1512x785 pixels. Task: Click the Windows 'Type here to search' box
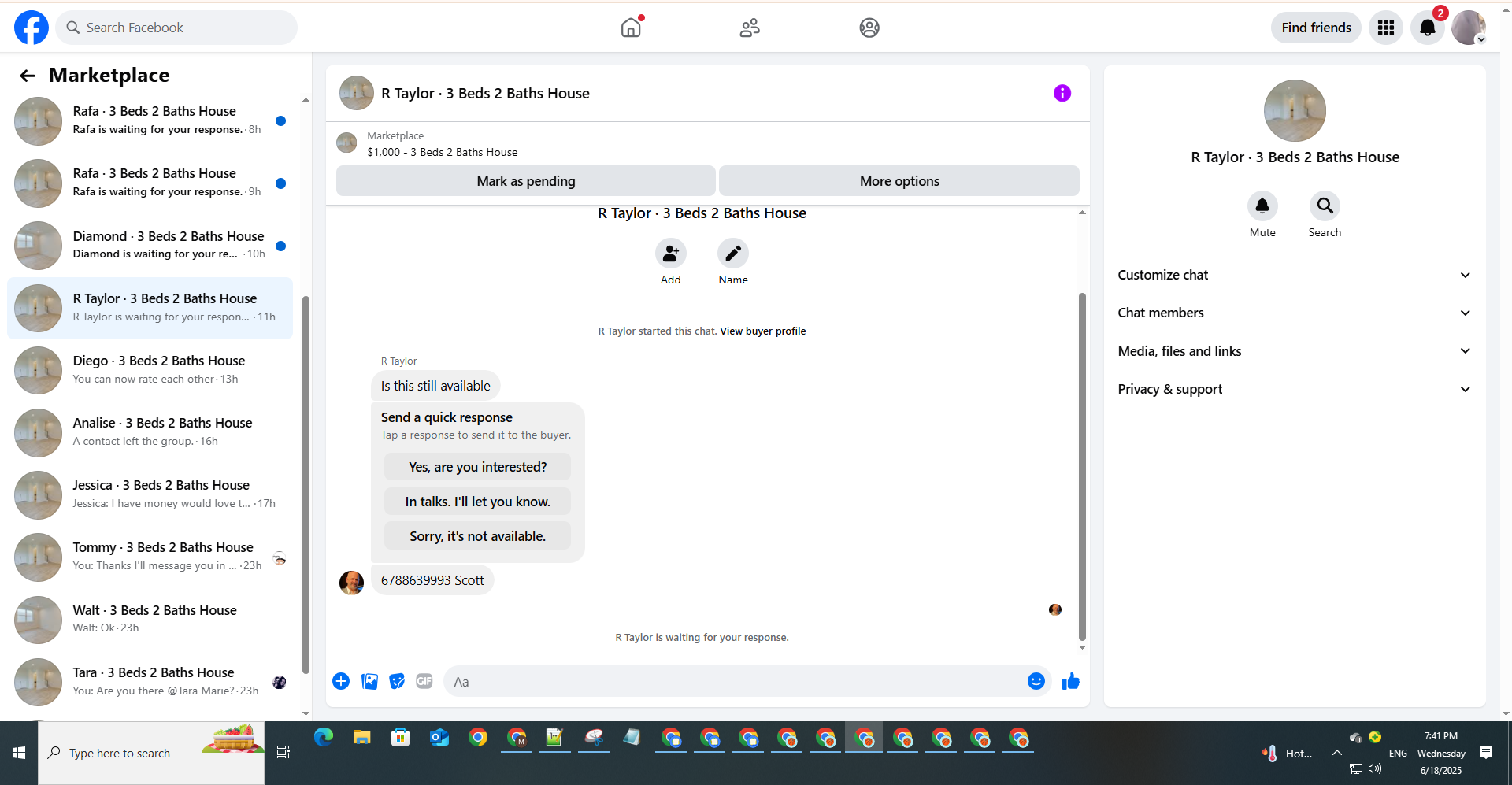click(x=151, y=754)
